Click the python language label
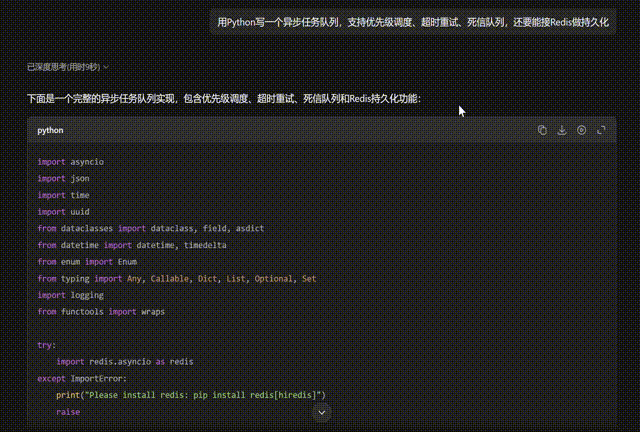 tap(50, 130)
